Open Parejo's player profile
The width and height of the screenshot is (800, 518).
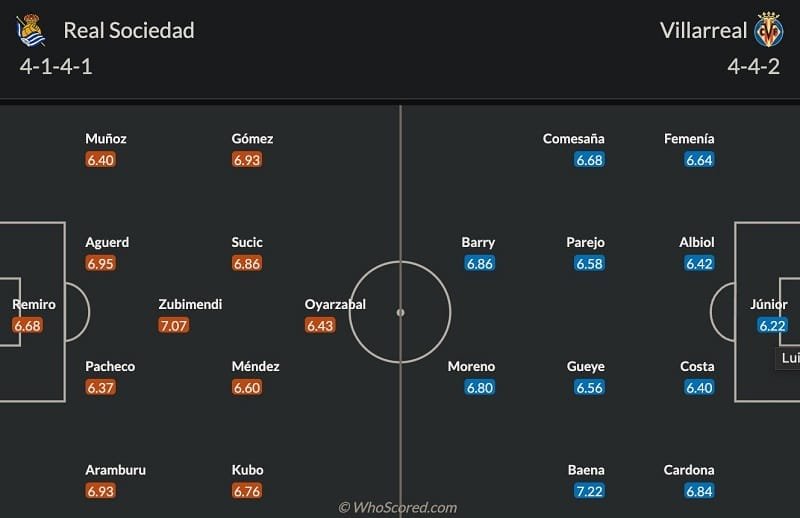[586, 242]
